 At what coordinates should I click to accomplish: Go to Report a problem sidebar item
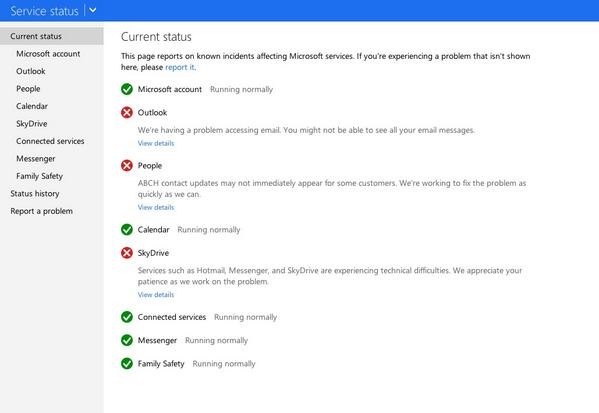pyautogui.click(x=41, y=211)
